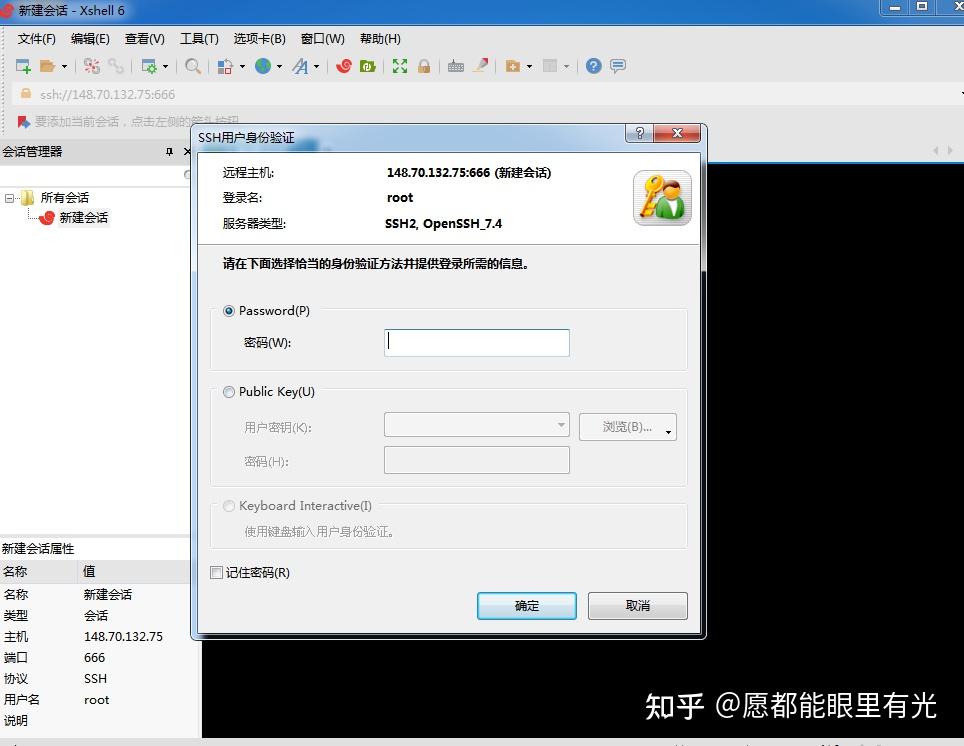Open the font dropdown arrow

click(x=317, y=66)
